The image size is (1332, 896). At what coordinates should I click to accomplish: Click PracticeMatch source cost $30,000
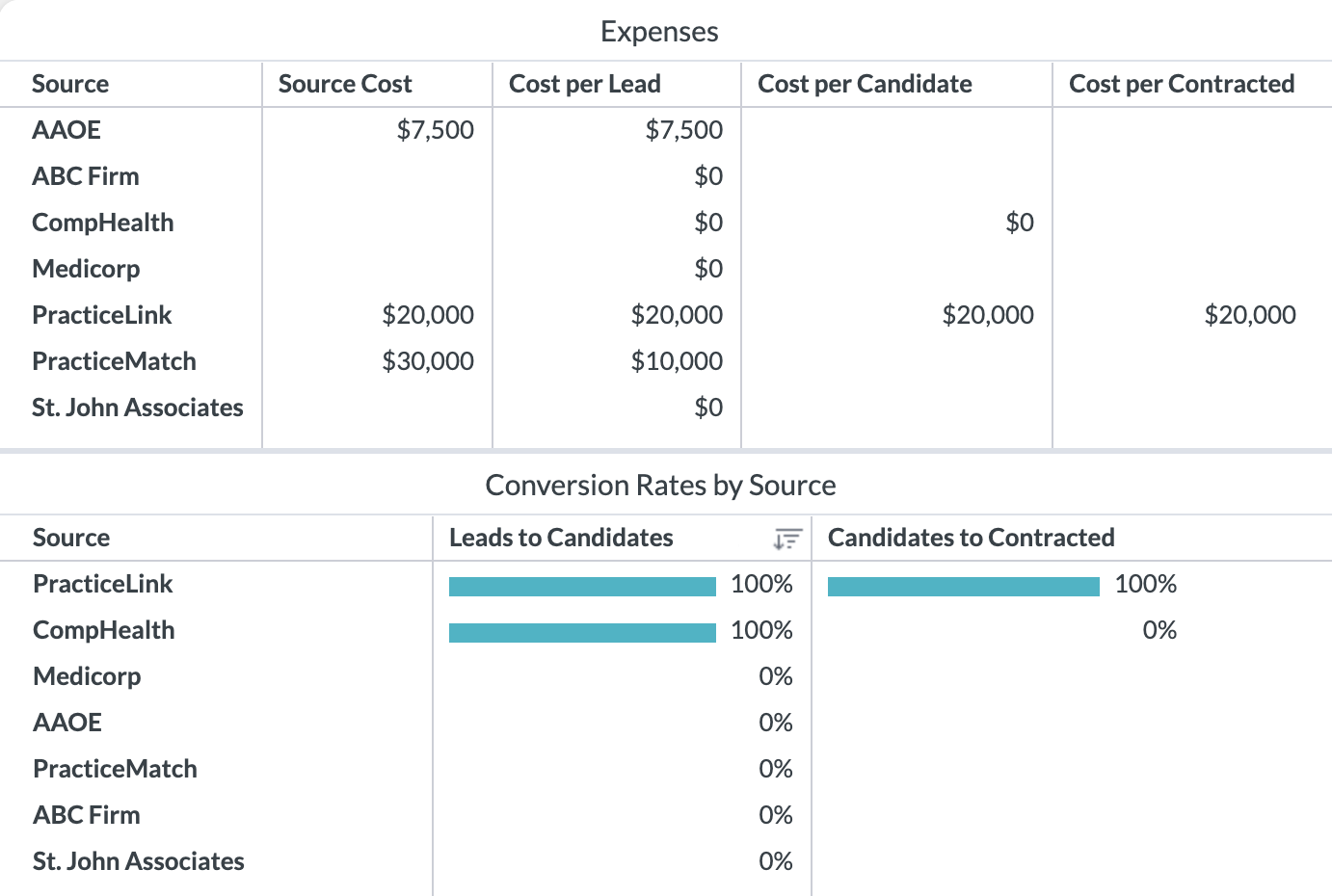click(428, 361)
